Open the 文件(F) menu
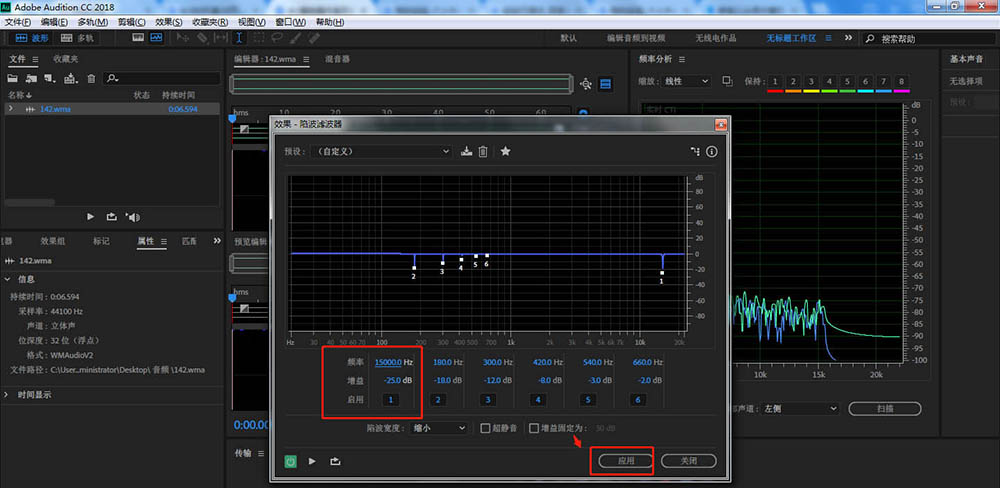The image size is (1000, 488). 18,22
